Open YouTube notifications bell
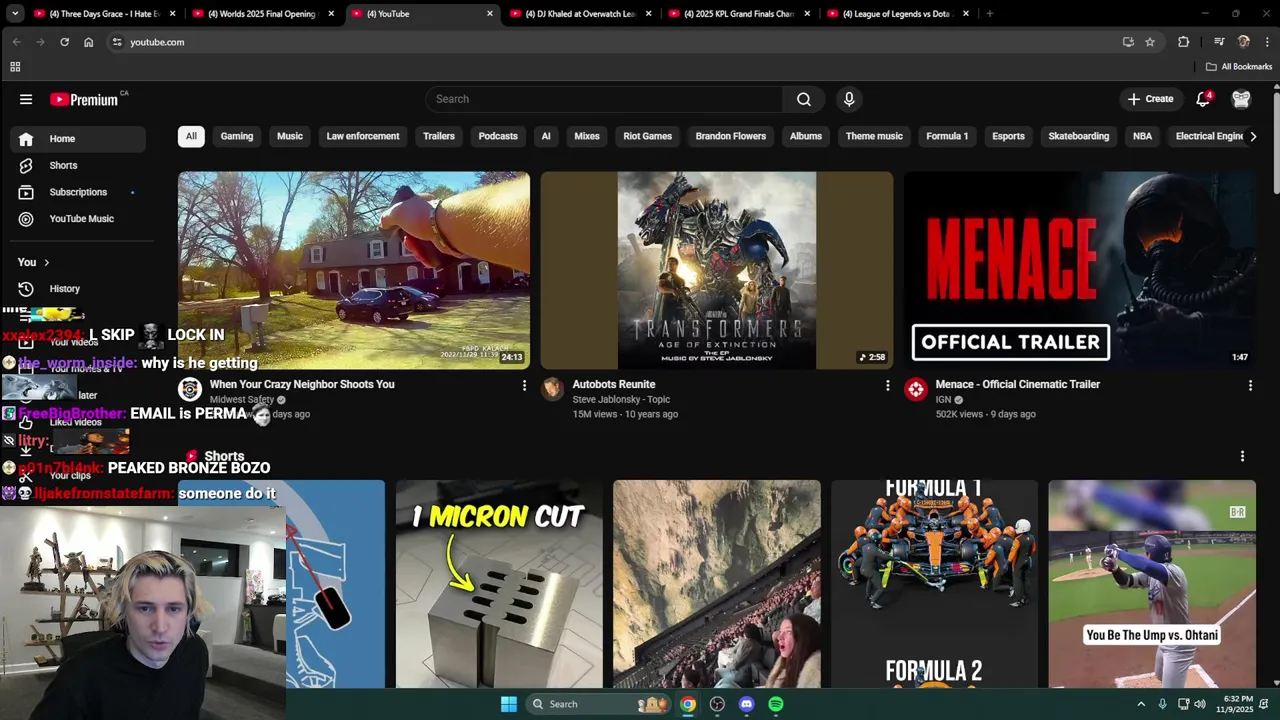The height and width of the screenshot is (720, 1280). tap(1203, 99)
